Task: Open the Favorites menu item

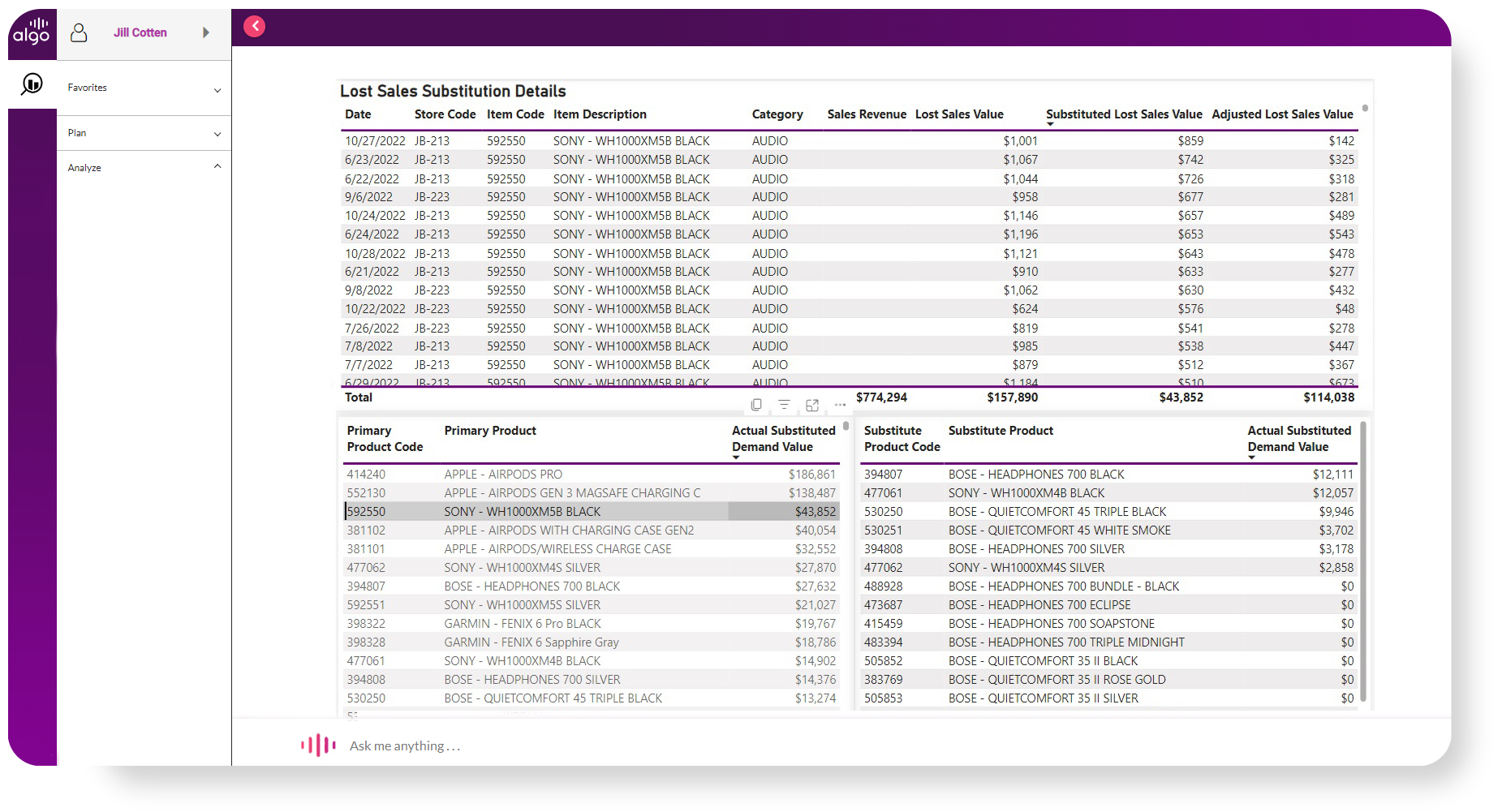Action: point(87,88)
